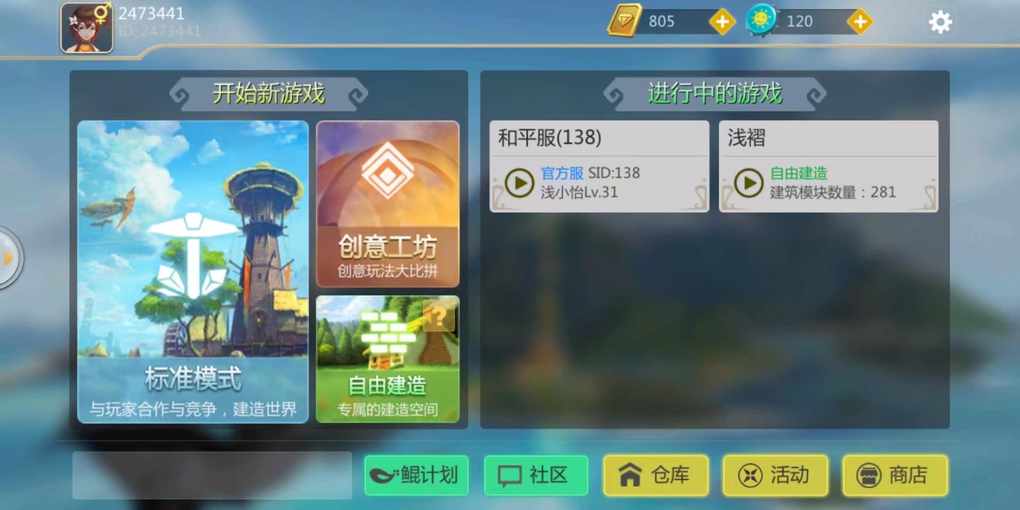Open the settings gear icon
The height and width of the screenshot is (510, 1020).
point(940,22)
